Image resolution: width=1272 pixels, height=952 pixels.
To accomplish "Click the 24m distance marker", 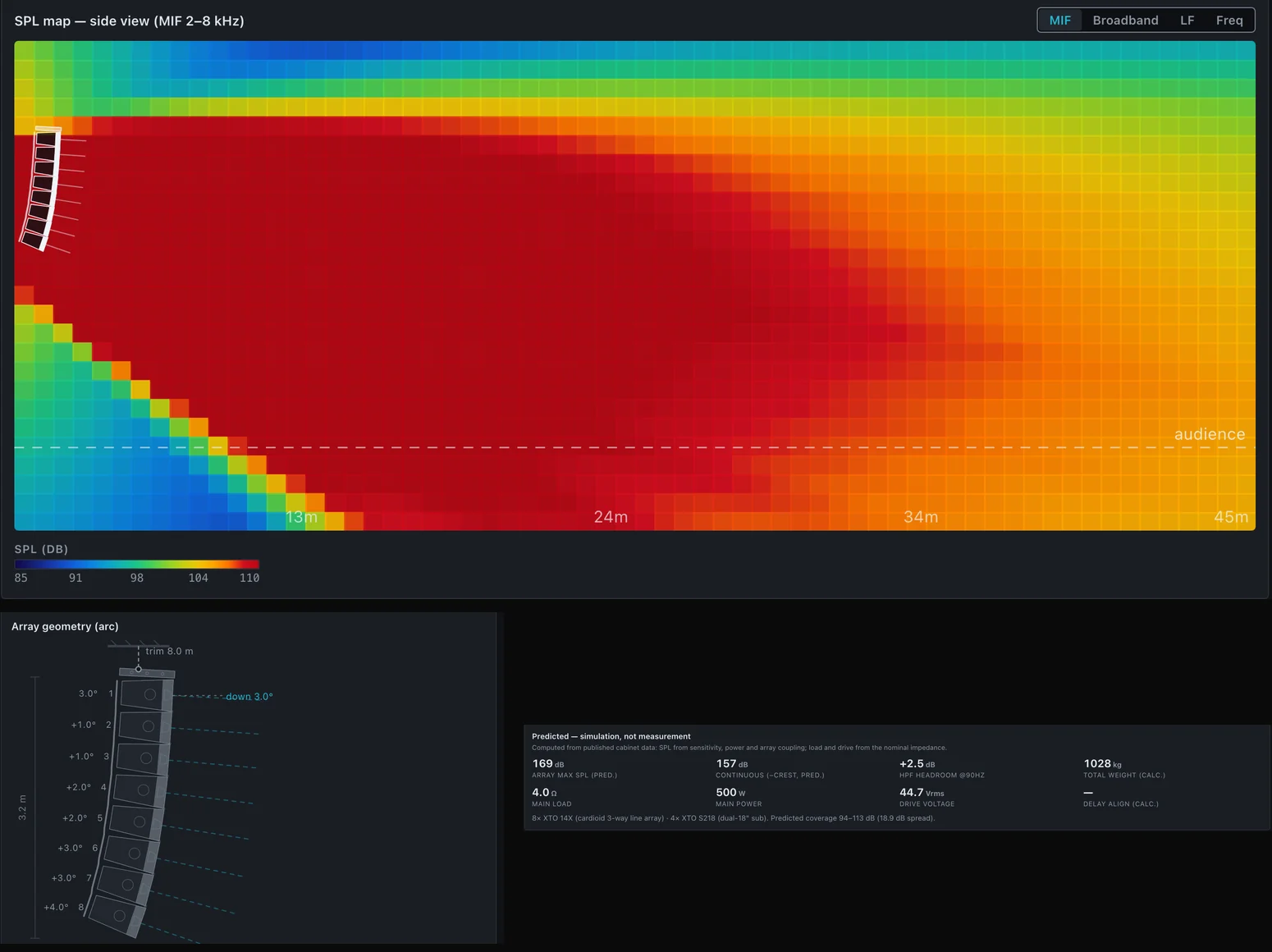I will pyautogui.click(x=611, y=517).
